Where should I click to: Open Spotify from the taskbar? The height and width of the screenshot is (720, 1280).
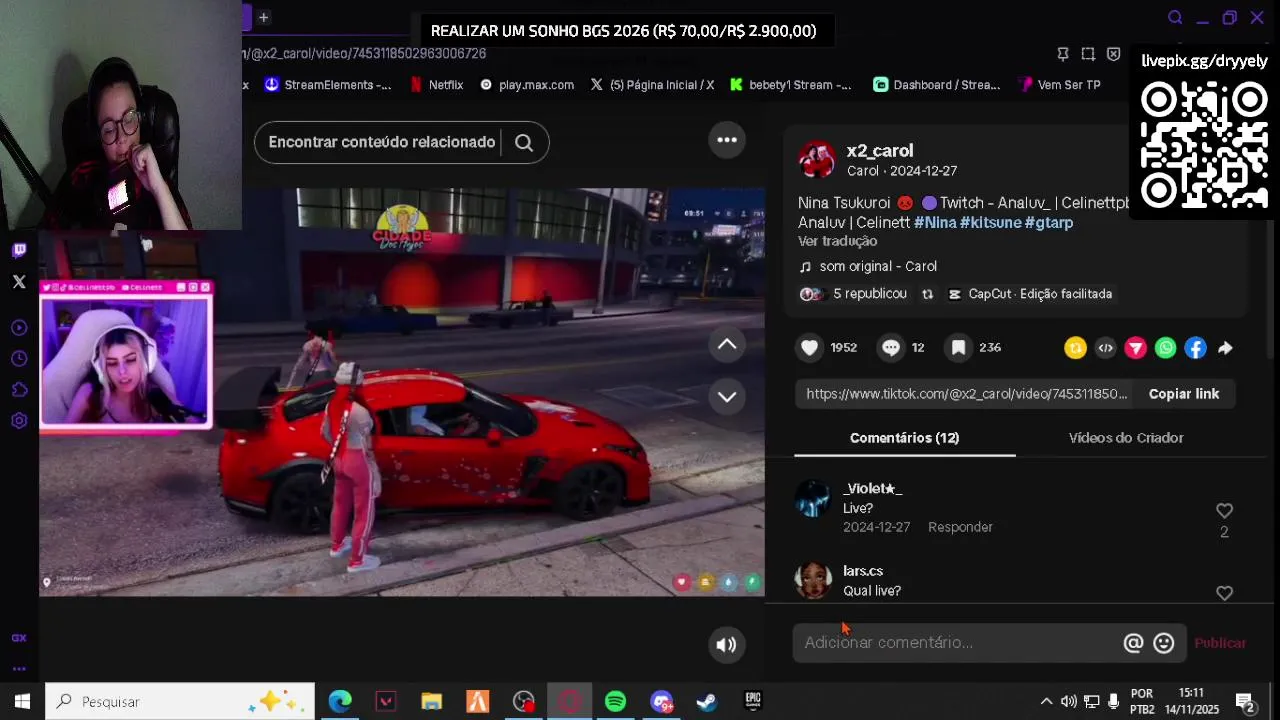(615, 702)
